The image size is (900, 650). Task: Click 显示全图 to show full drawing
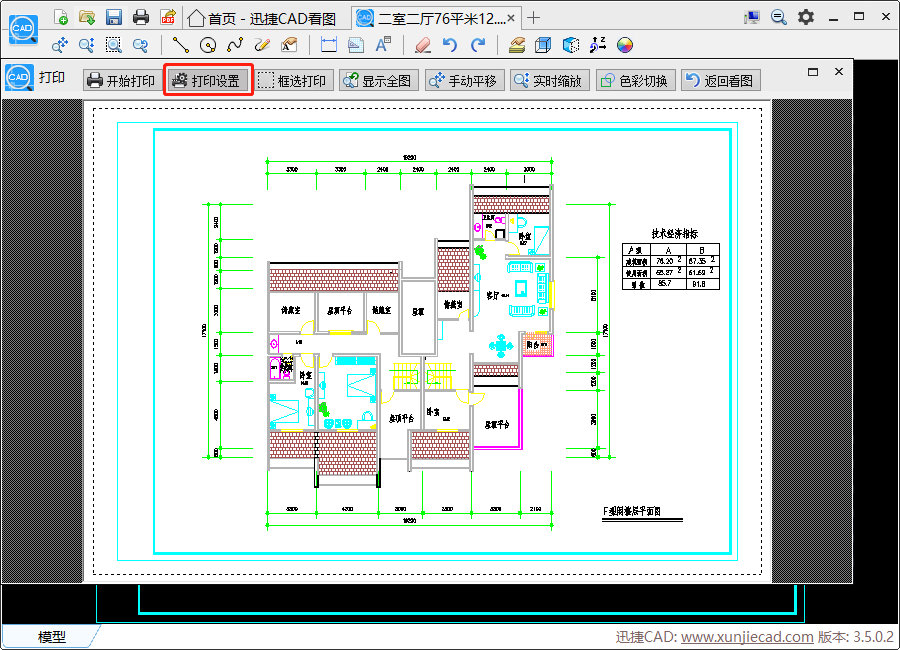click(377, 81)
